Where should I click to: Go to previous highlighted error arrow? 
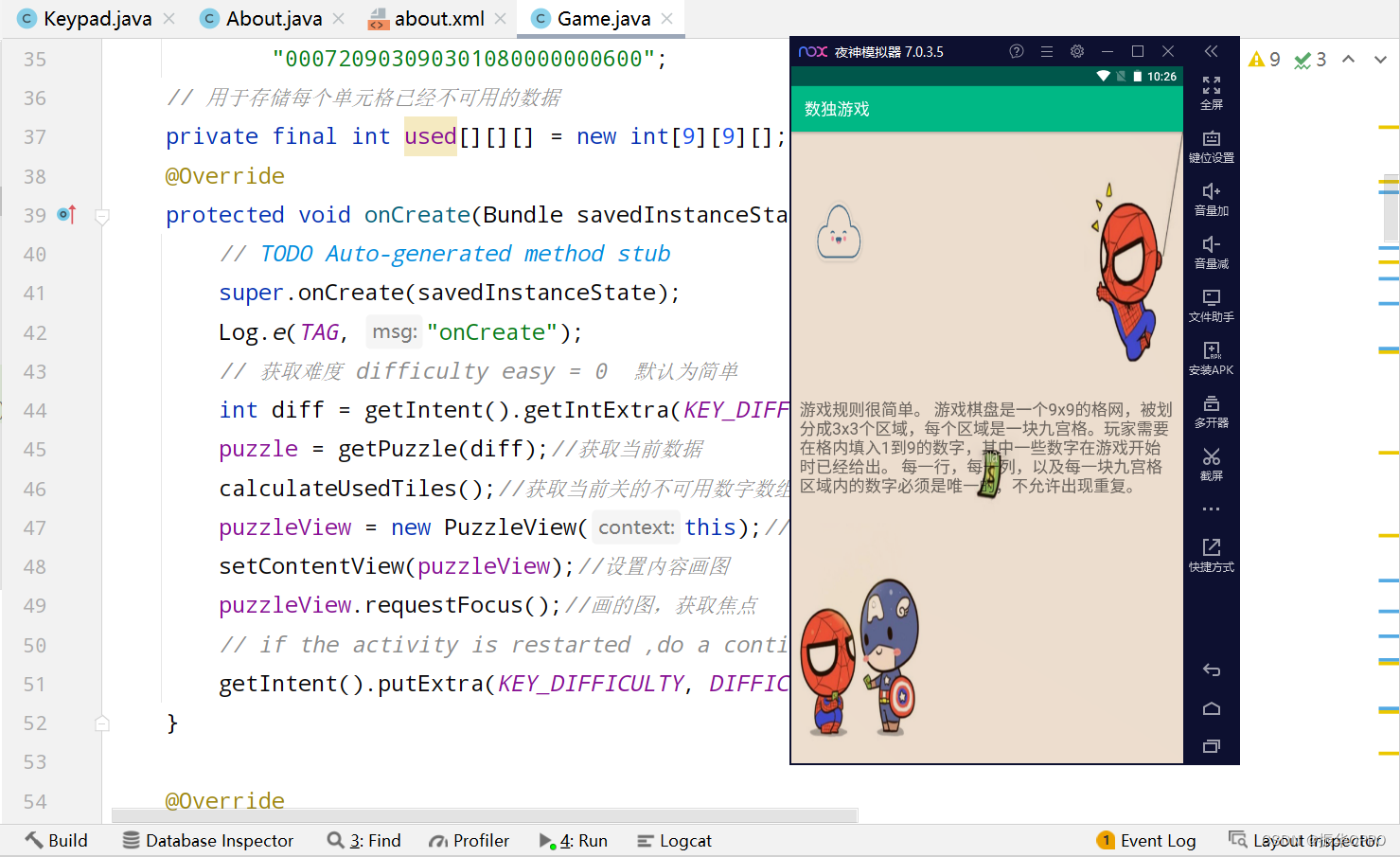pos(1349,60)
